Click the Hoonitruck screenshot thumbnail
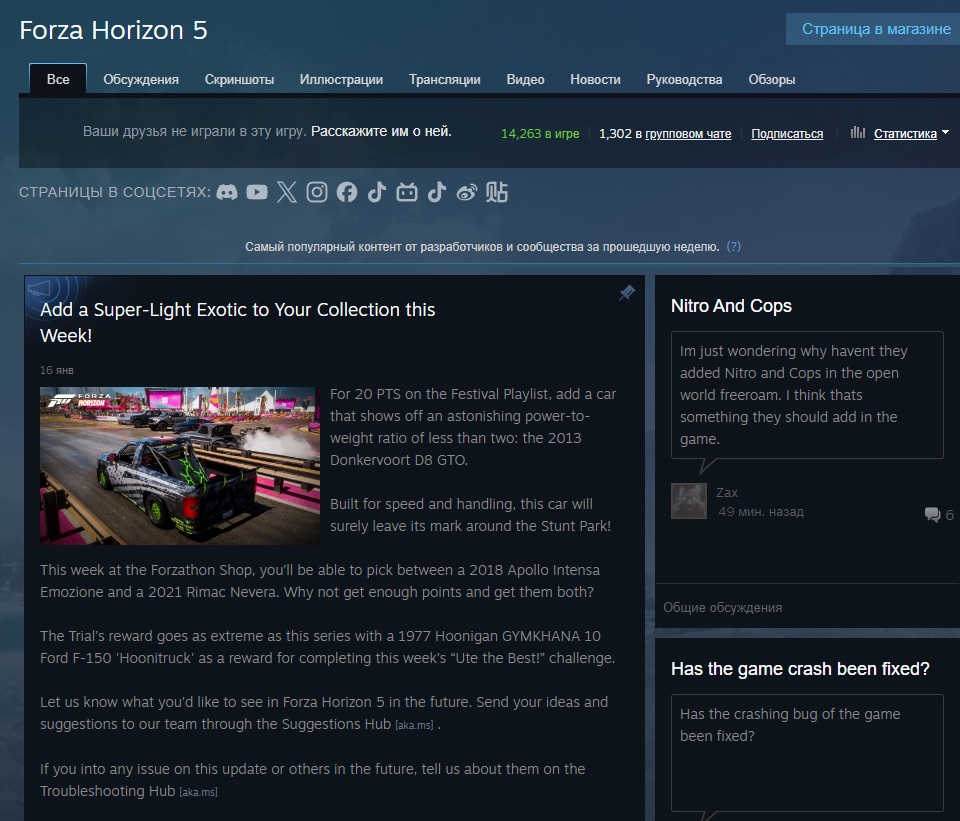This screenshot has height=821, width=960. 179,466
